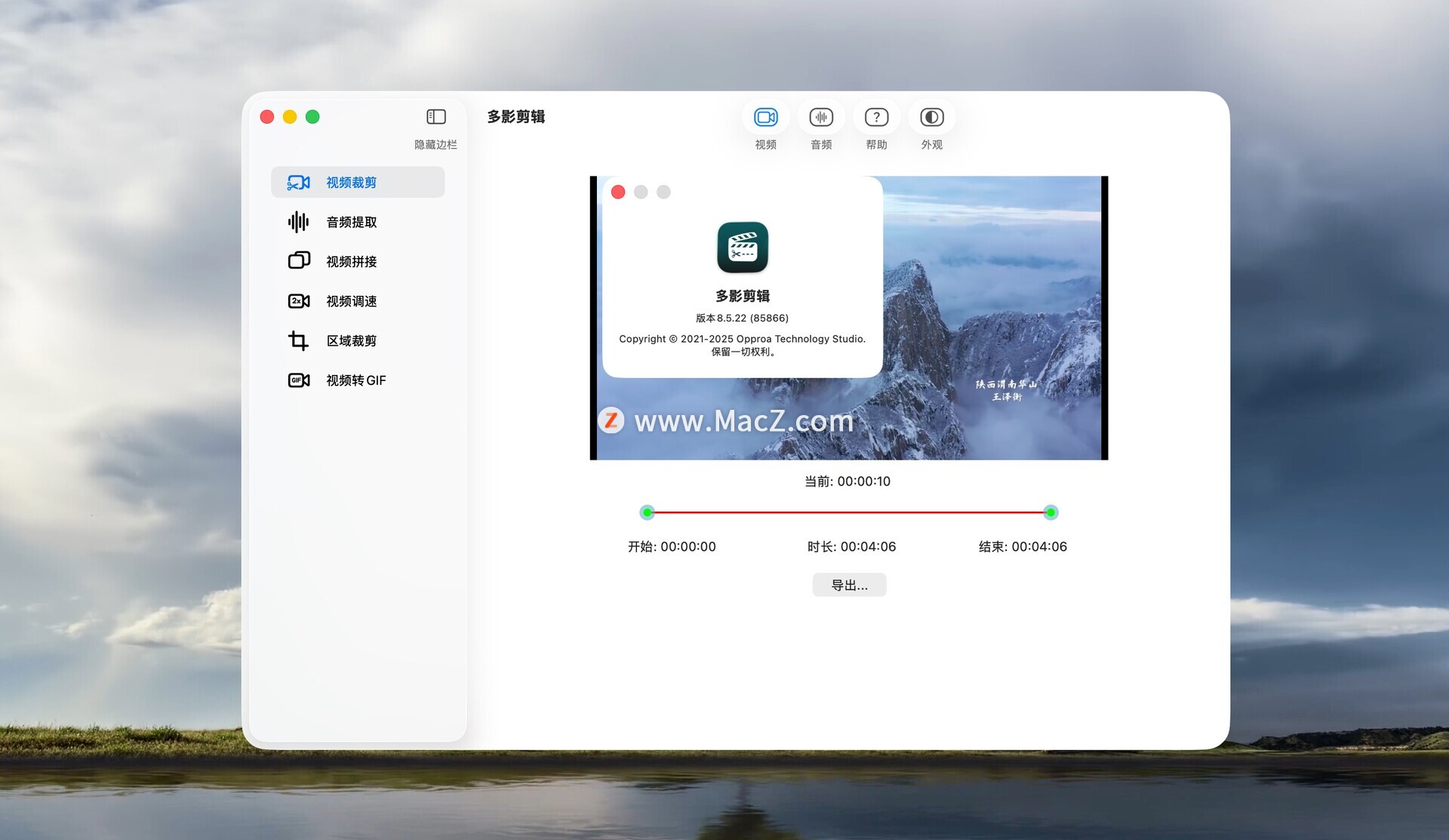Click the middle of the red trim line
The height and width of the screenshot is (840, 1449).
coord(849,512)
